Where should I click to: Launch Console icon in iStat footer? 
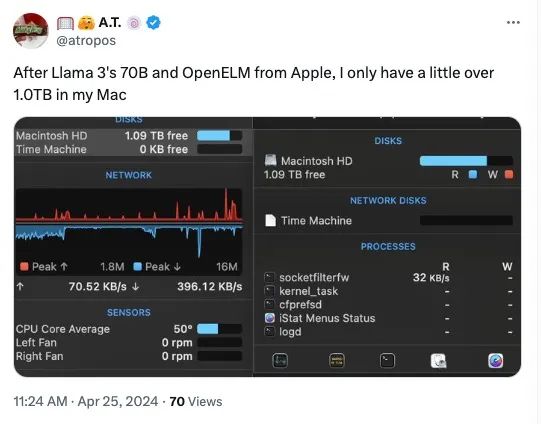(337, 361)
